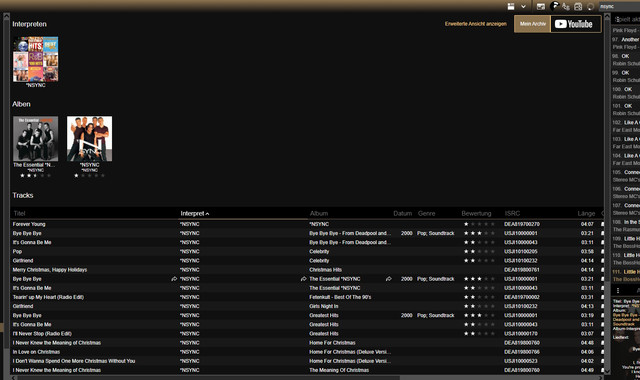Sort tracks by the Datum column header
Viewport: 640px width, 380px height.
pyautogui.click(x=402, y=213)
